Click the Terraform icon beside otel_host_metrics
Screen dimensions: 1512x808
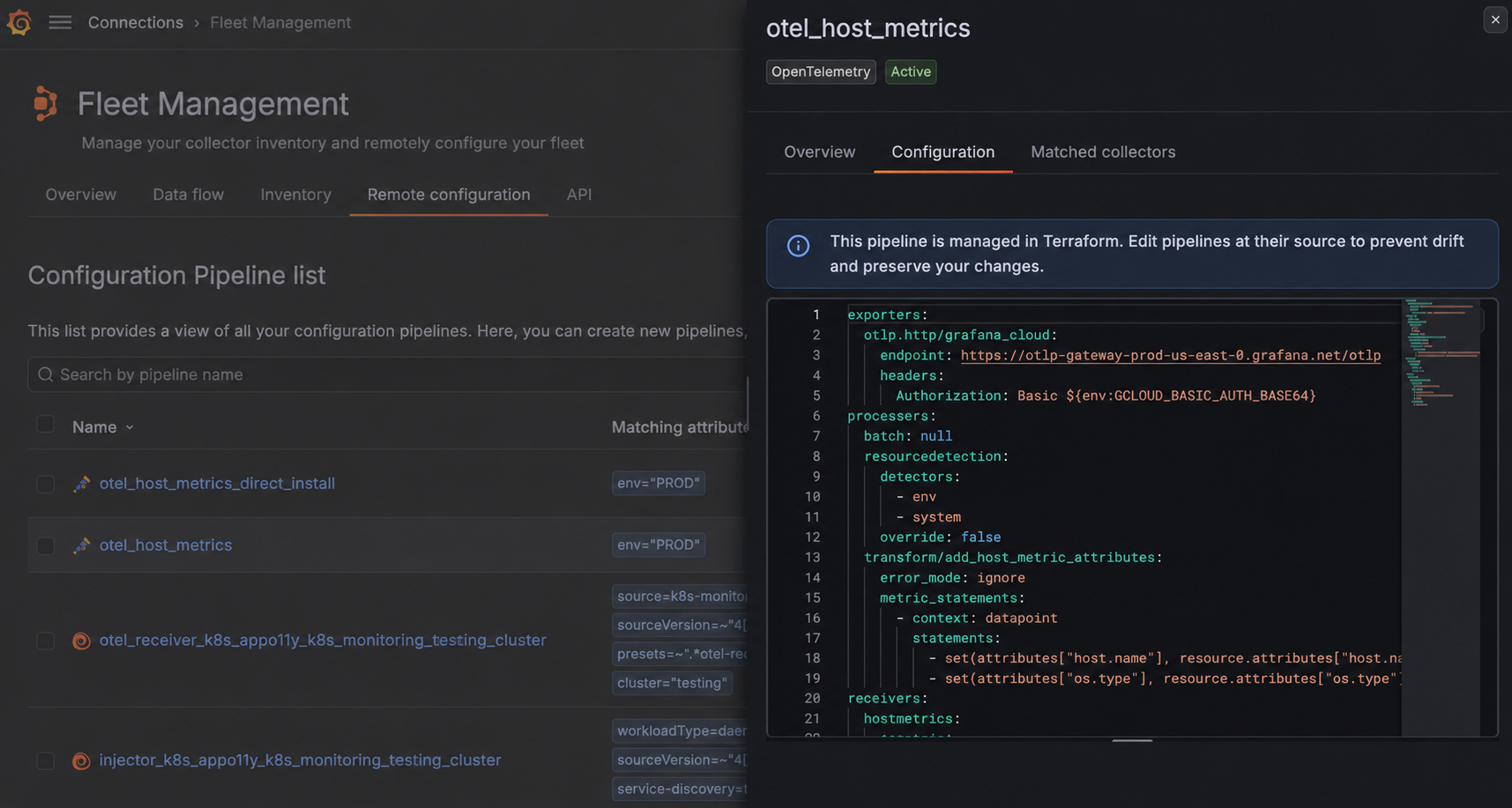click(81, 545)
